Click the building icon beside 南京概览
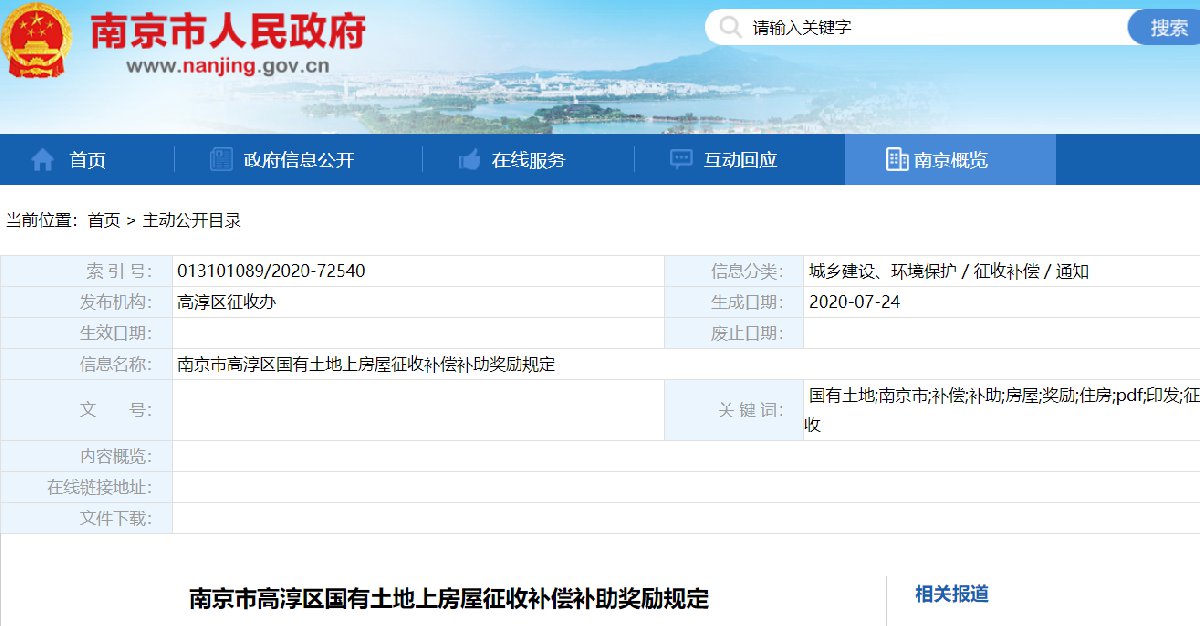This screenshot has width=1200, height=626. coord(897,160)
